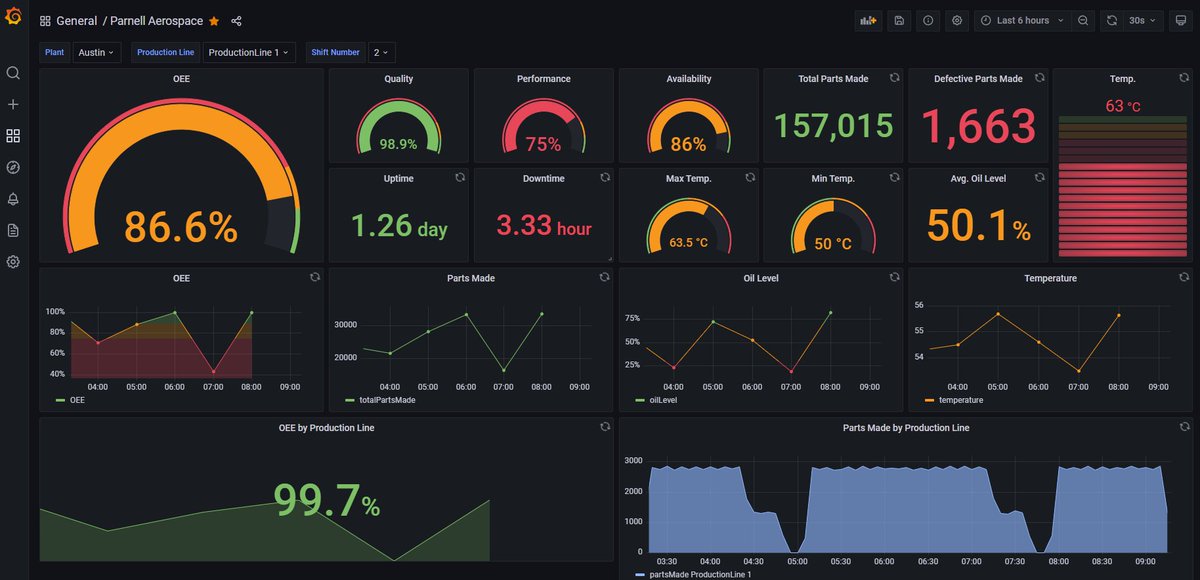Open the Configuration gear in sidebar
Screen dimensions: 1200x580
click(x=13, y=262)
